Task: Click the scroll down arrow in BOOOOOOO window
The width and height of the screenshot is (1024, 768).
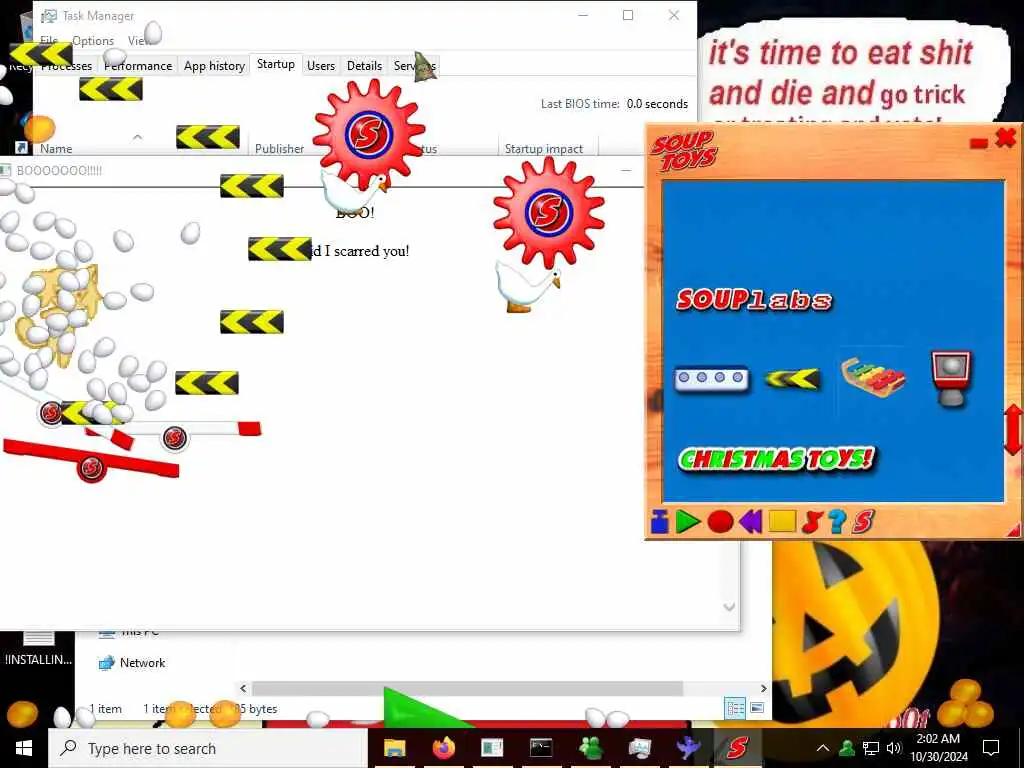Action: [x=729, y=607]
